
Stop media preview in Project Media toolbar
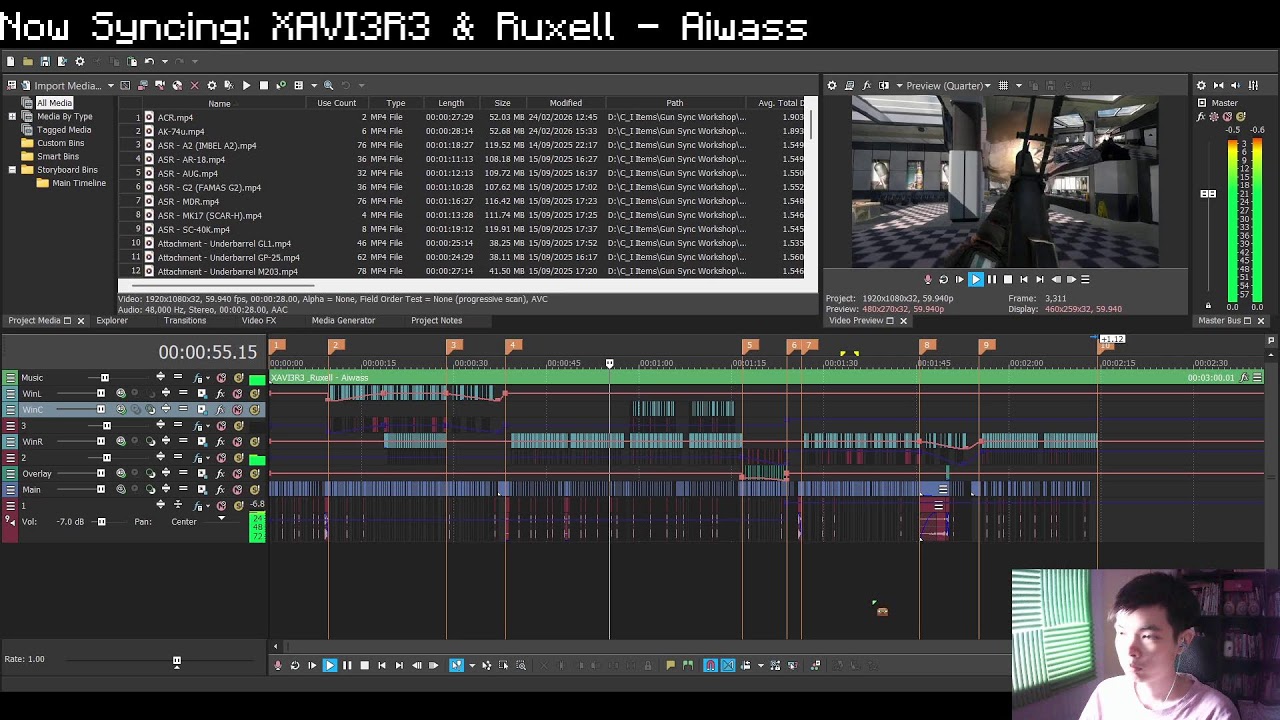[264, 85]
